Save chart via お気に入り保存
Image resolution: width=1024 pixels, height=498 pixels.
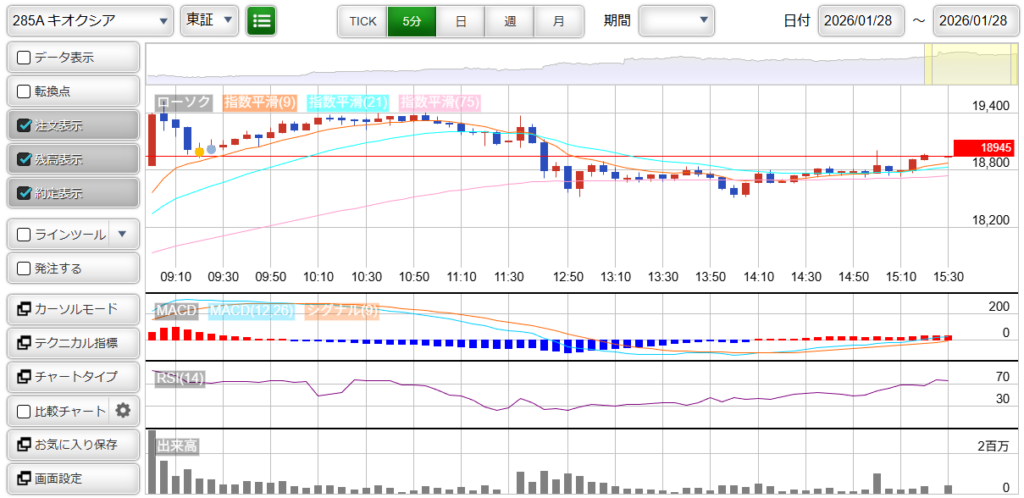[x=72, y=444]
